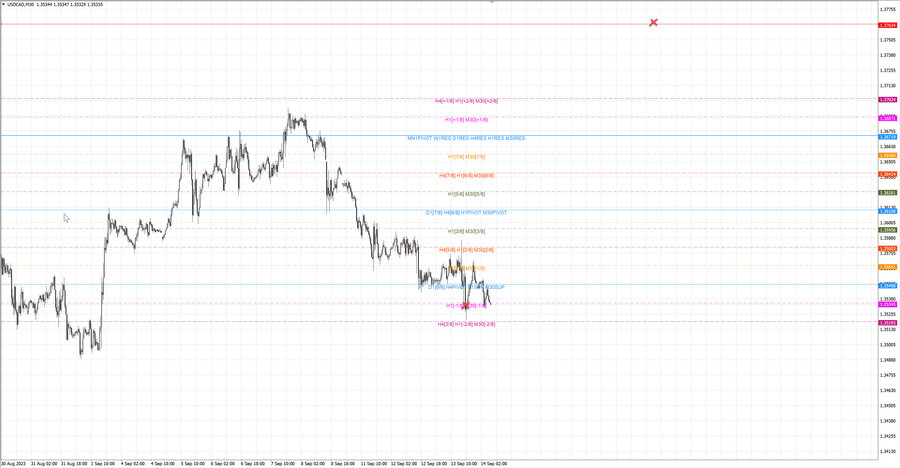
Task: Click the magenta 1.35345 price tag
Action: point(888,304)
